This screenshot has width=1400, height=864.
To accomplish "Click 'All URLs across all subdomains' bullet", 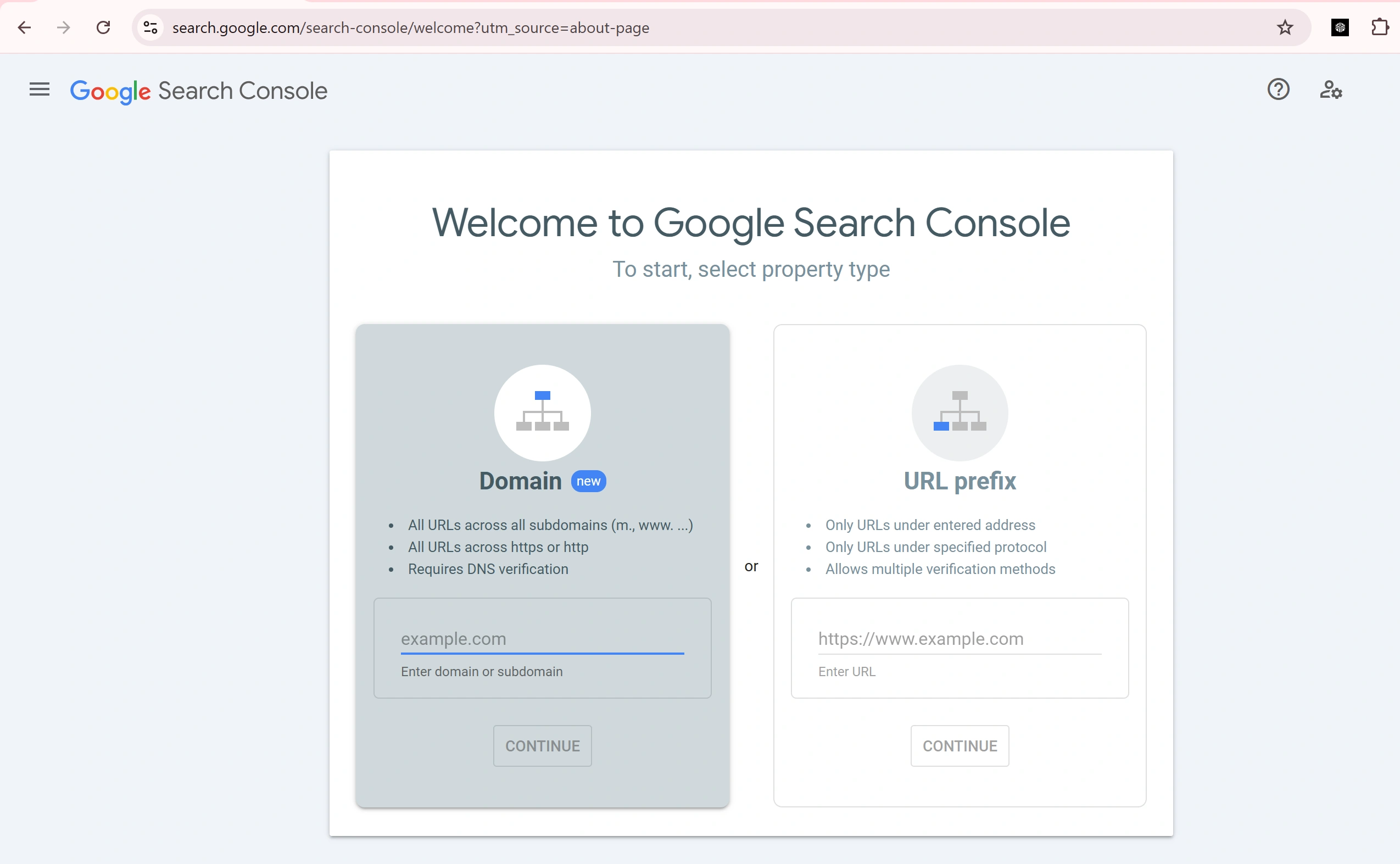I will click(x=550, y=525).
